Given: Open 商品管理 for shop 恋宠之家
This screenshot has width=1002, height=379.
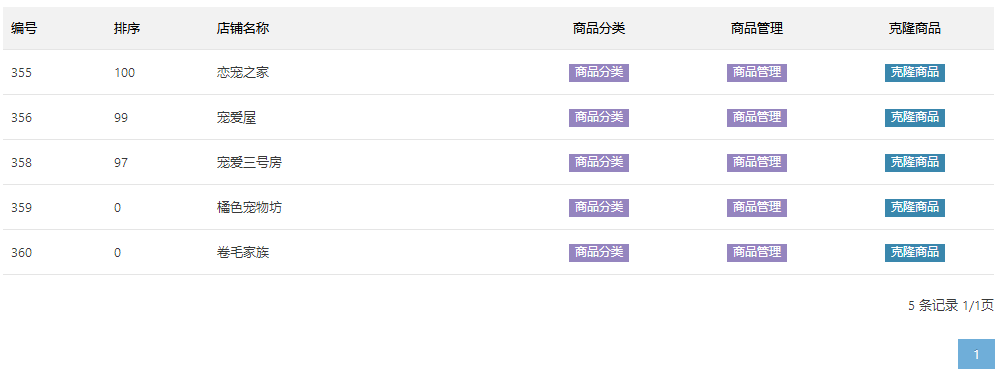Looking at the screenshot, I should (x=757, y=73).
